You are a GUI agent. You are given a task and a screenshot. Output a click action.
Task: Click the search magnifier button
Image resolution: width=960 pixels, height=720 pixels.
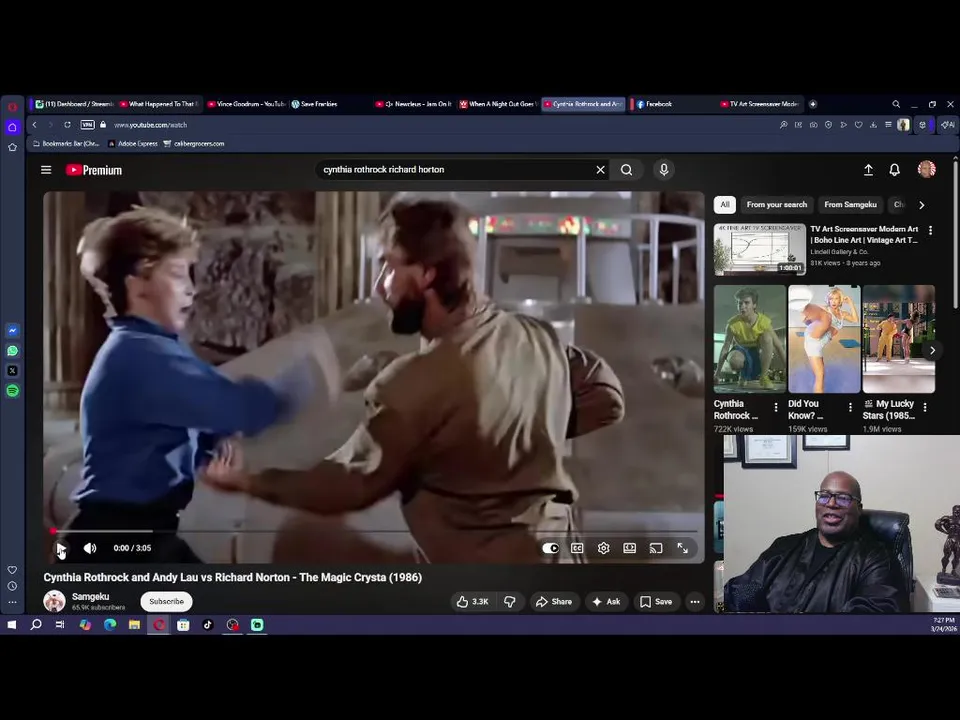[626, 170]
